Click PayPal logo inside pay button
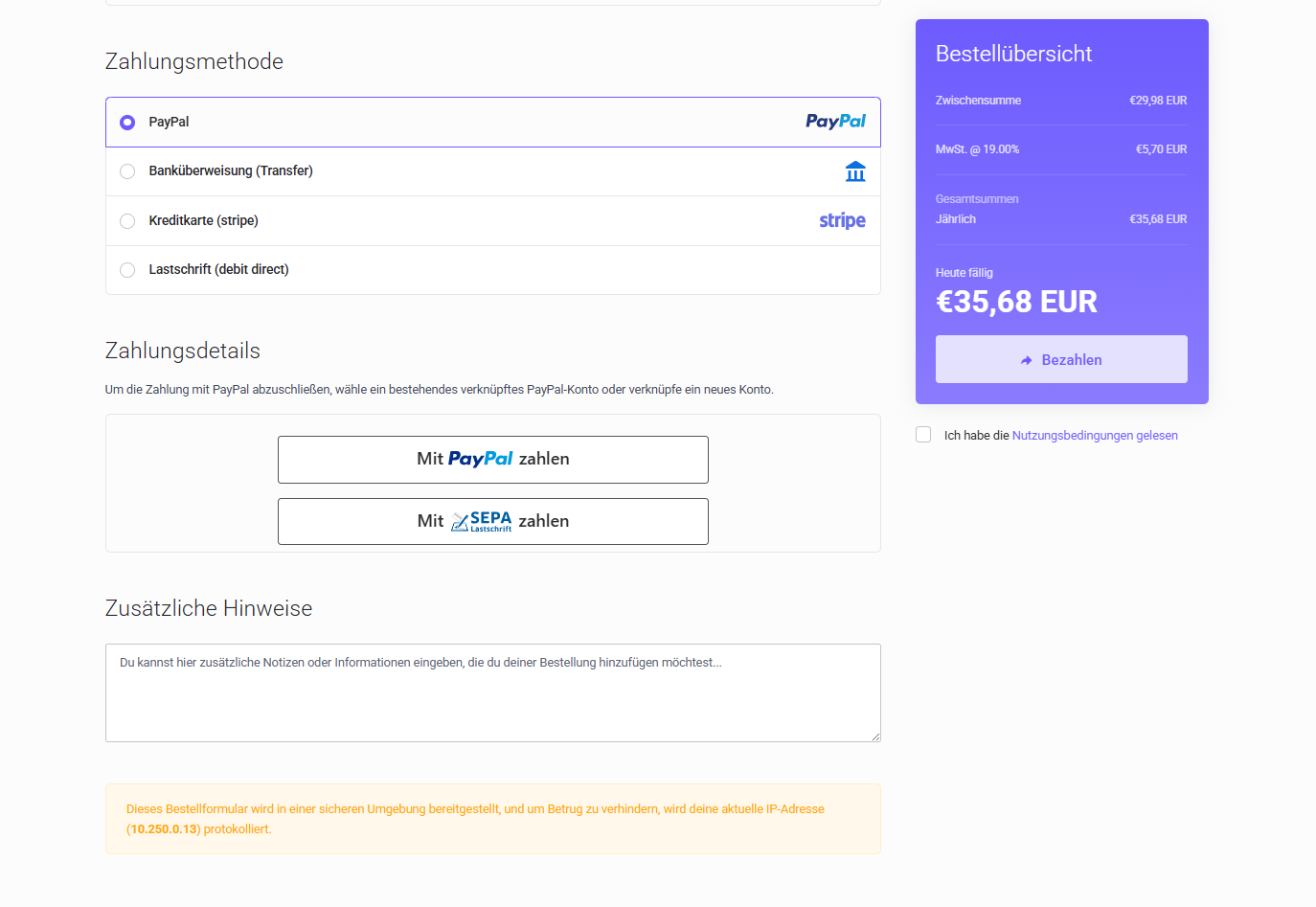Image resolution: width=1316 pixels, height=907 pixels. (481, 460)
